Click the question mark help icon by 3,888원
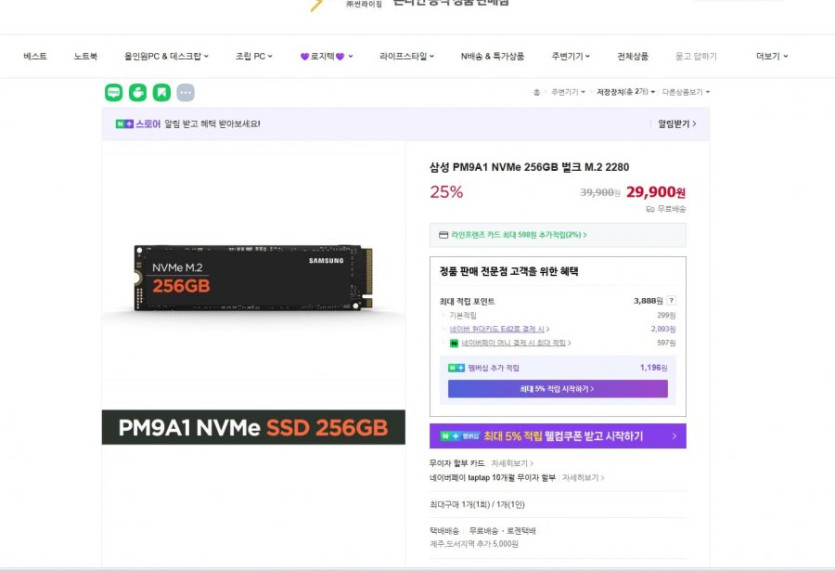The image size is (835, 571). click(x=671, y=300)
